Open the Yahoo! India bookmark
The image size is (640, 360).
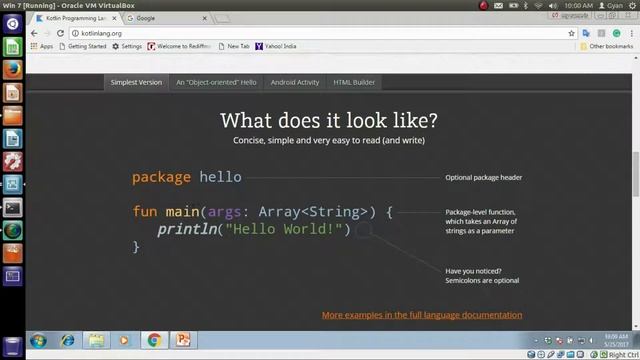tap(276, 46)
